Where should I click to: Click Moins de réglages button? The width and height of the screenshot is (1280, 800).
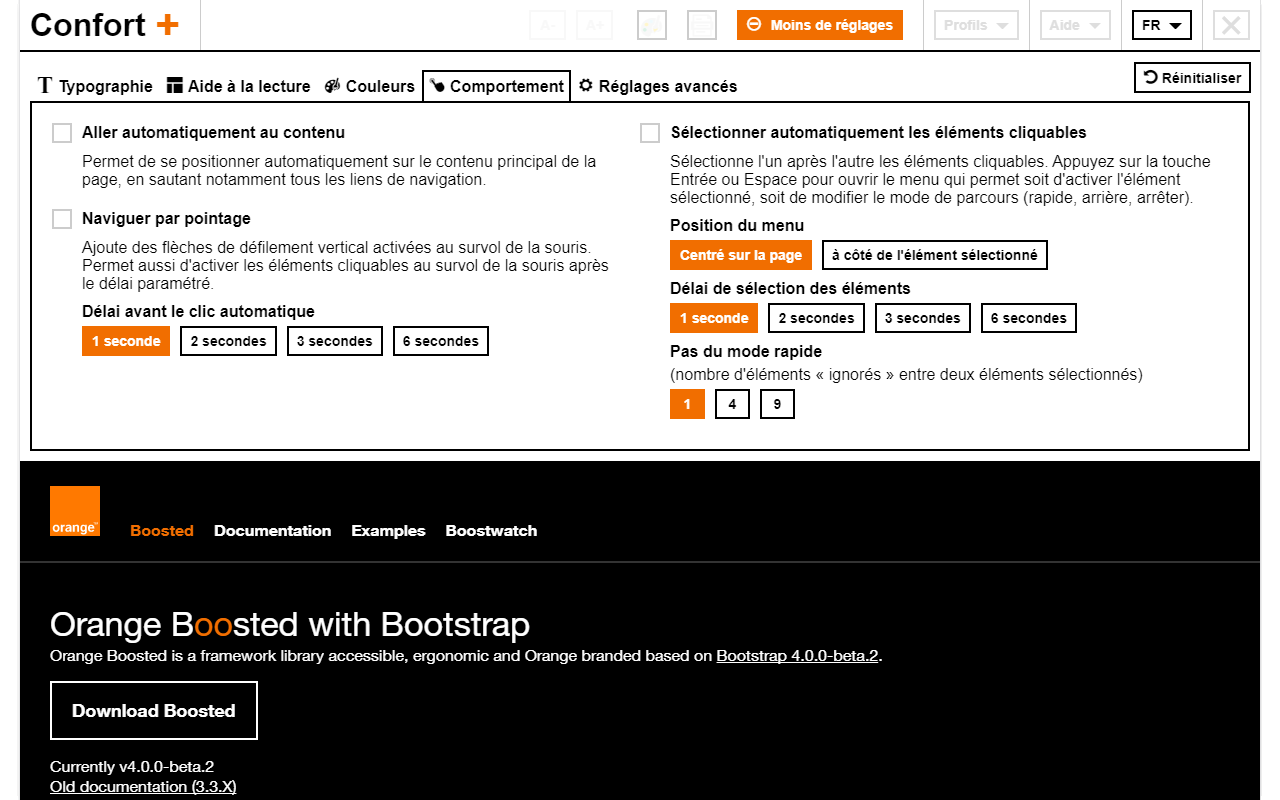820,25
